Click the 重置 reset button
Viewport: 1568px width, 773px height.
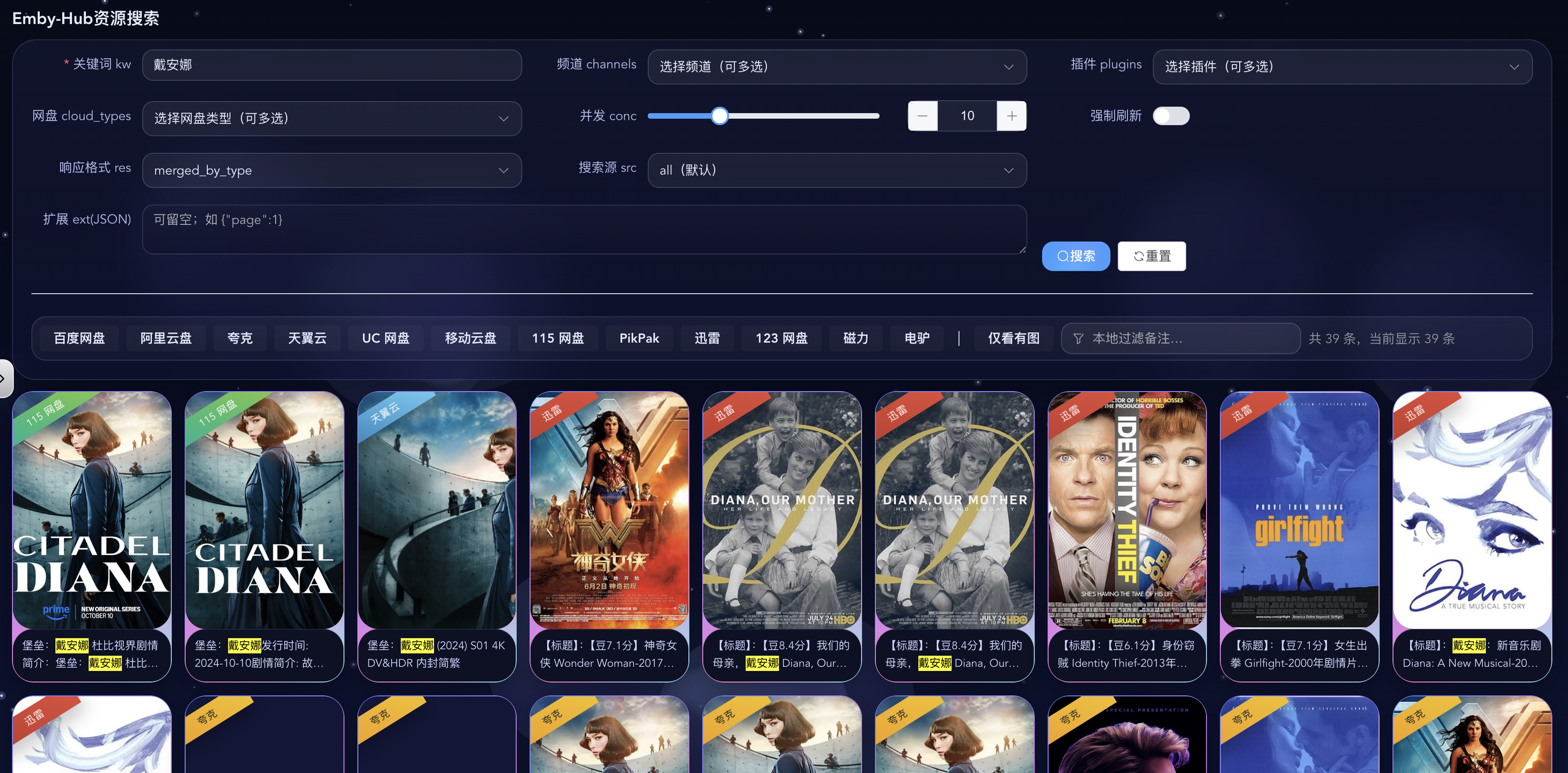pyautogui.click(x=1151, y=256)
